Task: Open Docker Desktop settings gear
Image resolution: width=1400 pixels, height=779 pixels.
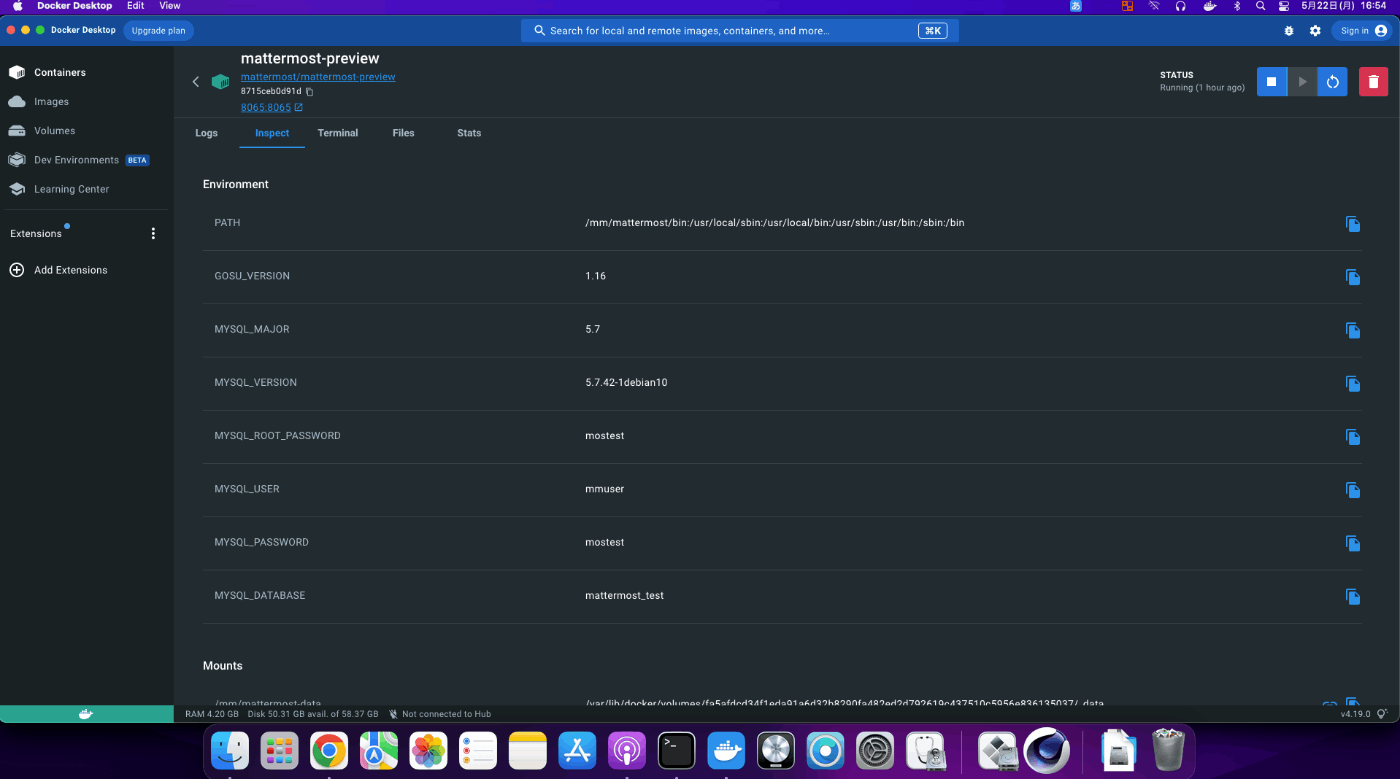Action: (1315, 31)
